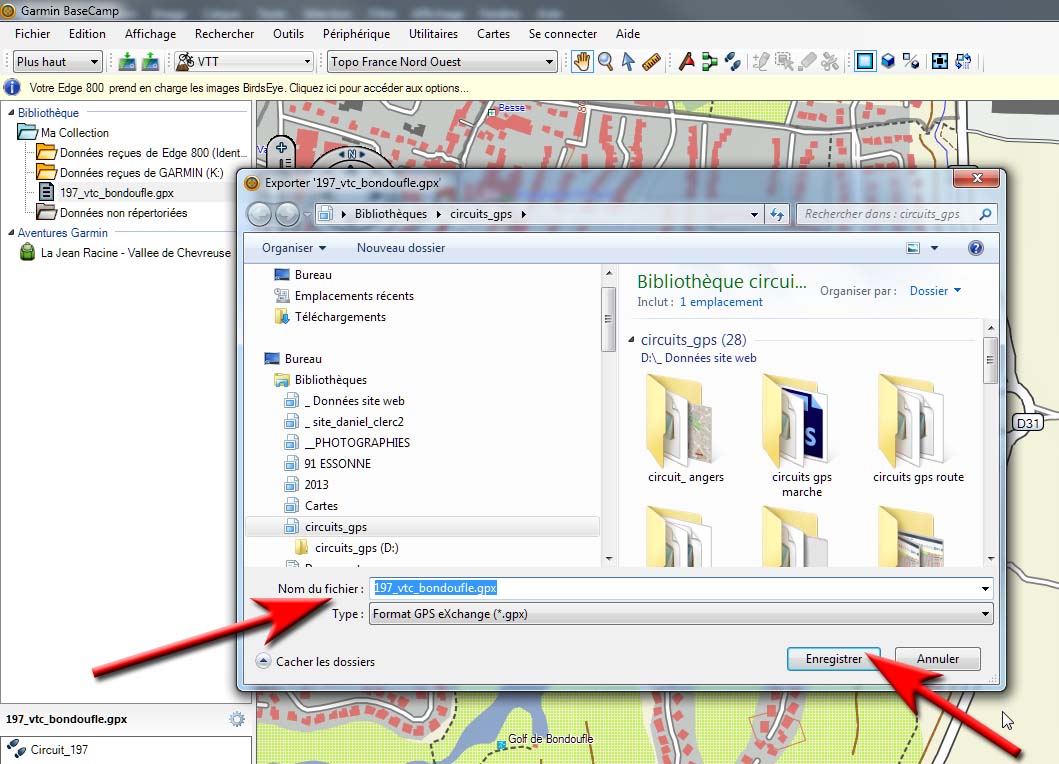
Task: Open the circuits gps route folder
Action: (x=918, y=429)
